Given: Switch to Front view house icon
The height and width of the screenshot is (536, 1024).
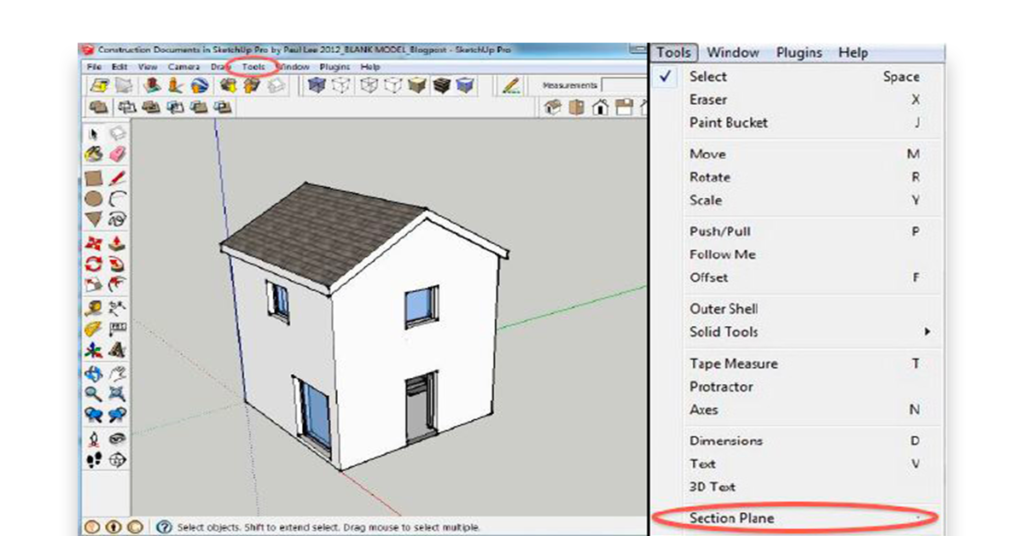Looking at the screenshot, I should pyautogui.click(x=600, y=107).
